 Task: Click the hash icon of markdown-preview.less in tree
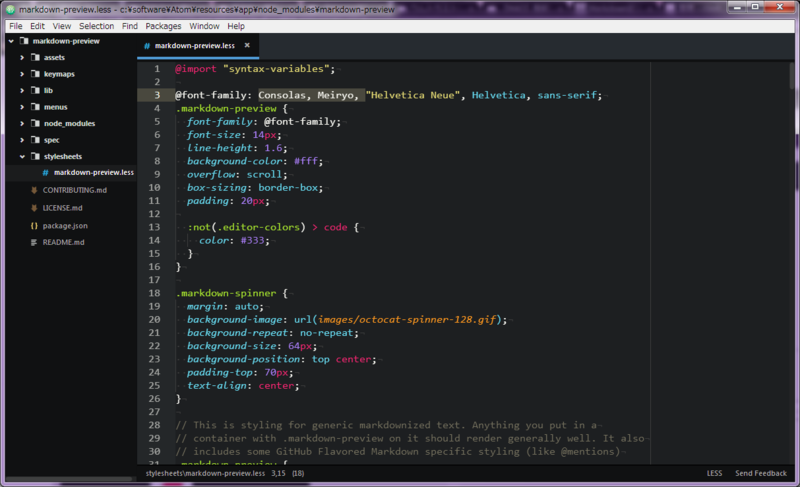tap(45, 173)
